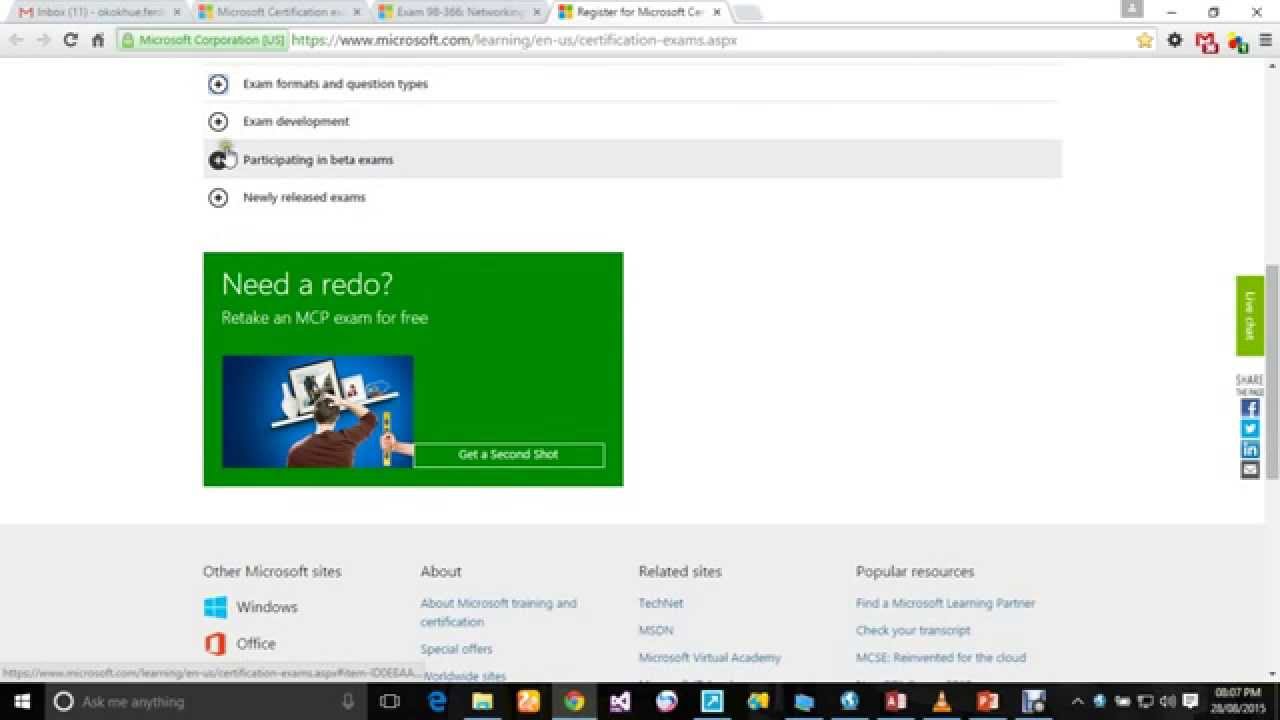The width and height of the screenshot is (1280, 720).
Task: Select the Other Microsoft sites heading text
Action: 272,571
